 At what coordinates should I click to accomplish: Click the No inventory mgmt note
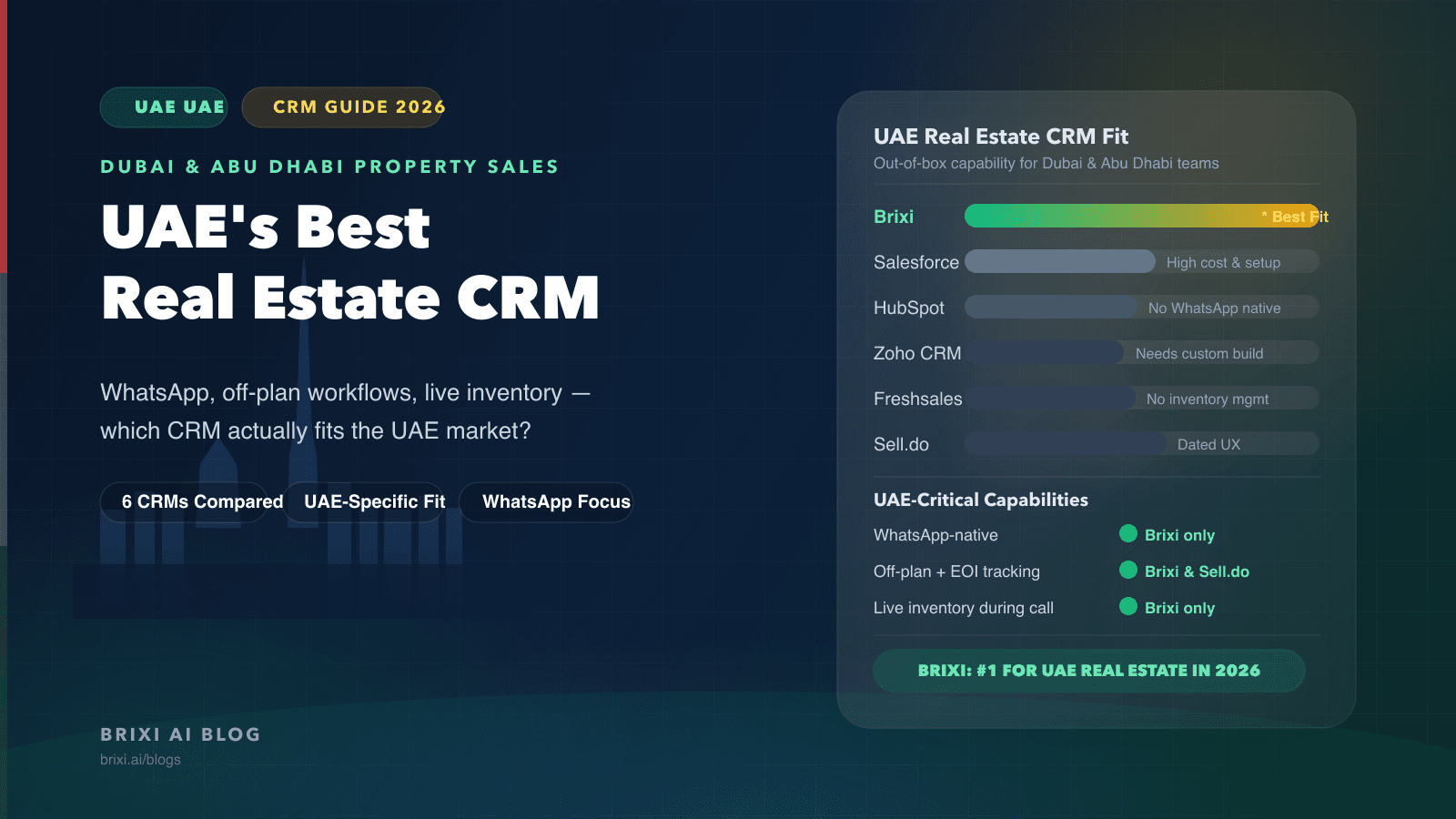pos(1208,399)
